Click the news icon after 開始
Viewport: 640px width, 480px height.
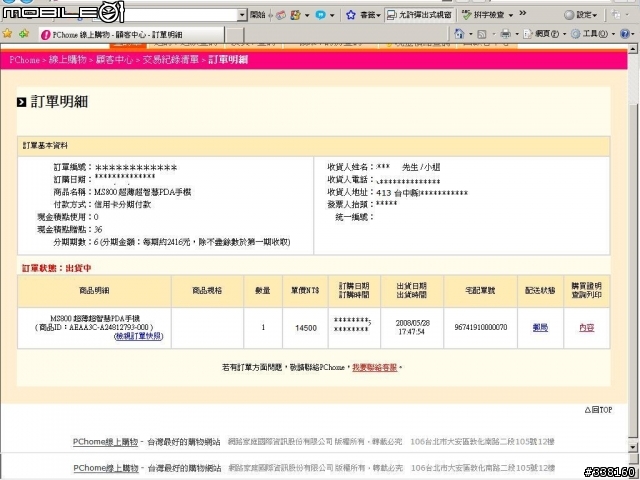(280, 16)
